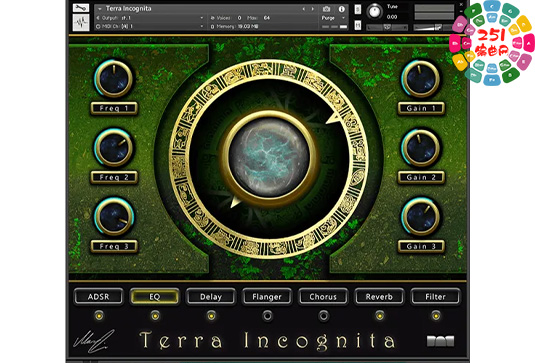This screenshot has width=535, height=363.
Task: Click the Gain 1 label
Action: (x=421, y=108)
